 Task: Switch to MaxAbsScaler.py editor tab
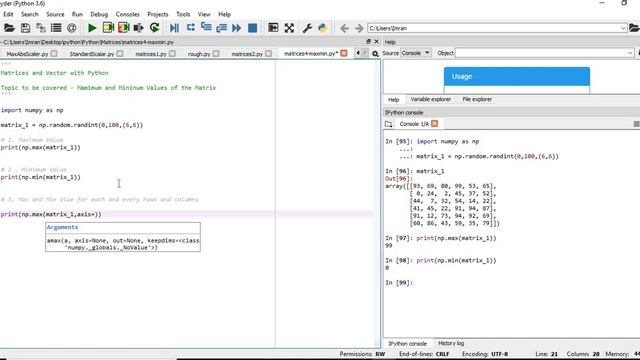pos(27,54)
